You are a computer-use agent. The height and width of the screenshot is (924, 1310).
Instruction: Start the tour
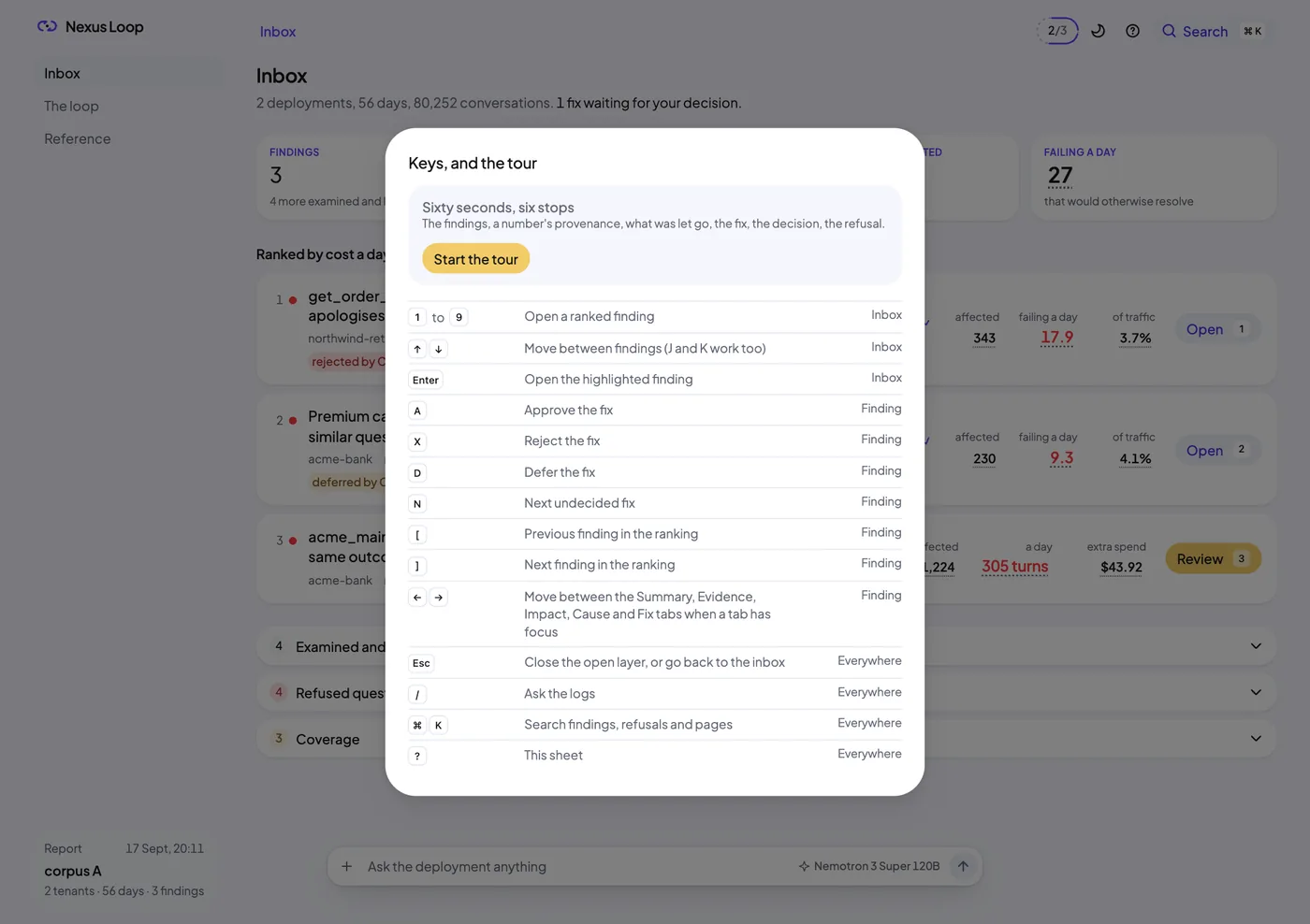pyautogui.click(x=475, y=259)
